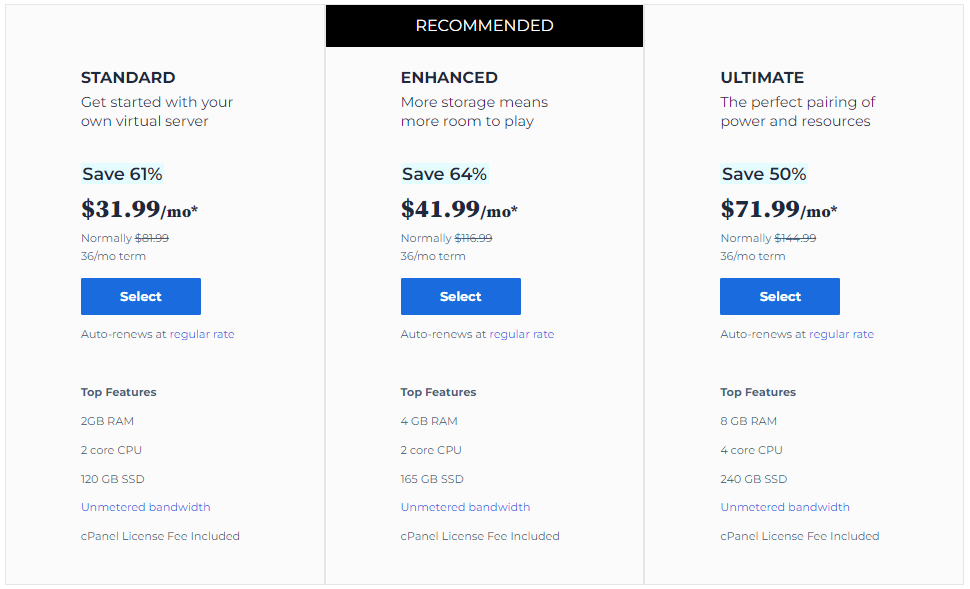The height and width of the screenshot is (589, 970).
Task: Click Unmetered bandwidth in Enhanced plan
Action: [465, 507]
